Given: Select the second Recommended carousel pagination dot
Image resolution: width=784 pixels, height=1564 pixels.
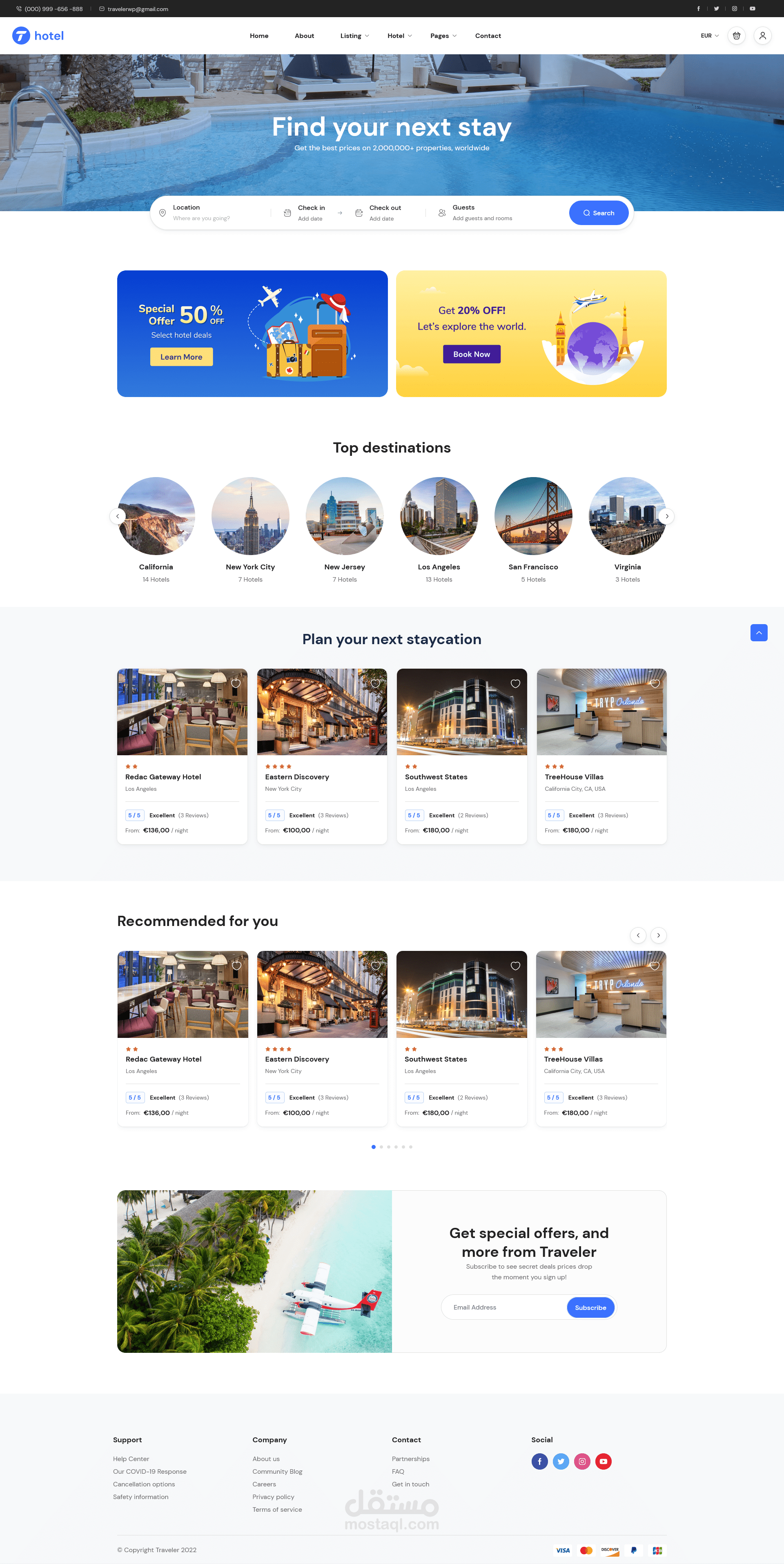Looking at the screenshot, I should pos(381,1147).
